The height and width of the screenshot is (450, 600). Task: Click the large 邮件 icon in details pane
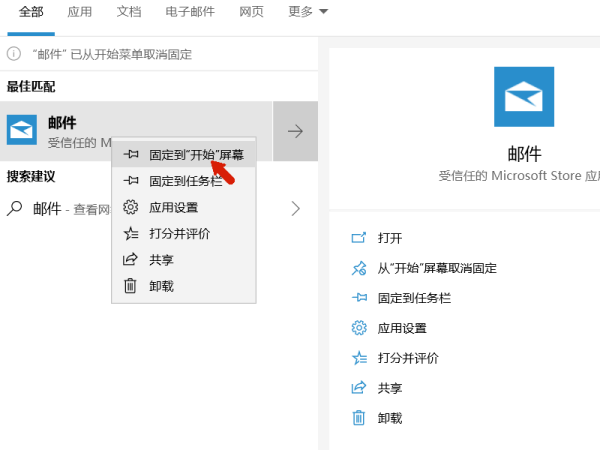coord(524,97)
